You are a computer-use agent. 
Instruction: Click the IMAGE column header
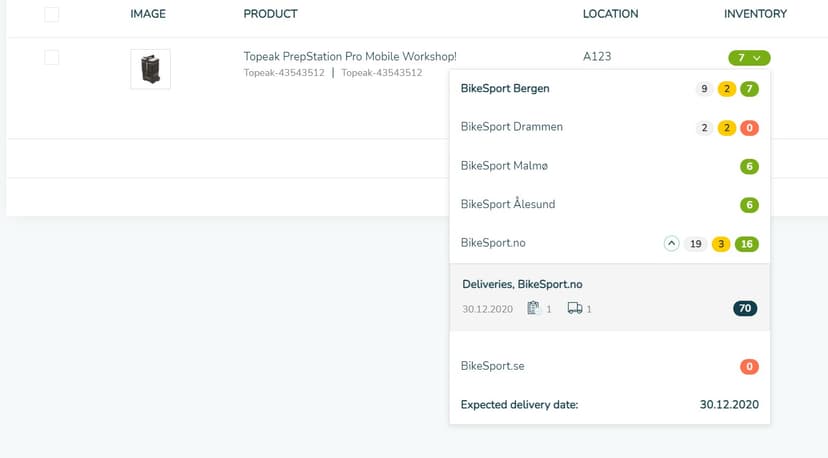click(148, 14)
